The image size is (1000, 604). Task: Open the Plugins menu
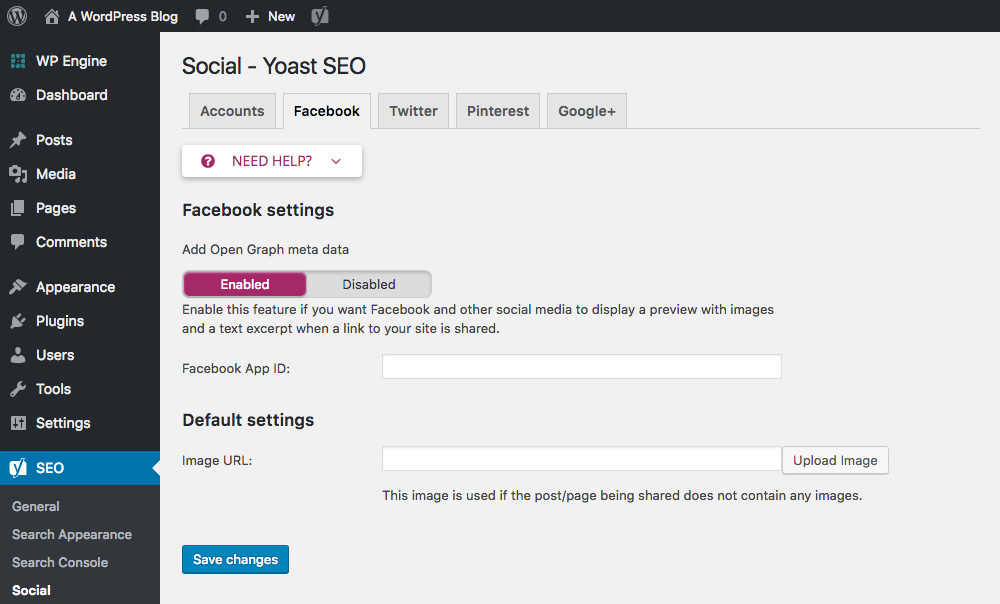60,321
